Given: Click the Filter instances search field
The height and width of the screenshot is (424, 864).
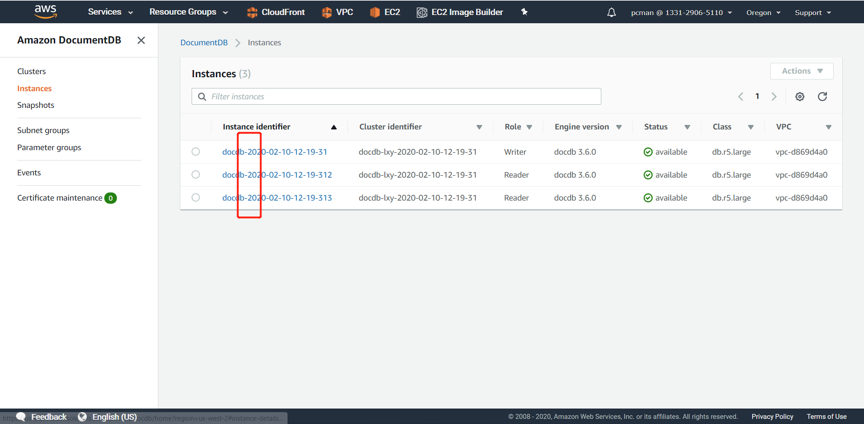Looking at the screenshot, I should (x=400, y=97).
